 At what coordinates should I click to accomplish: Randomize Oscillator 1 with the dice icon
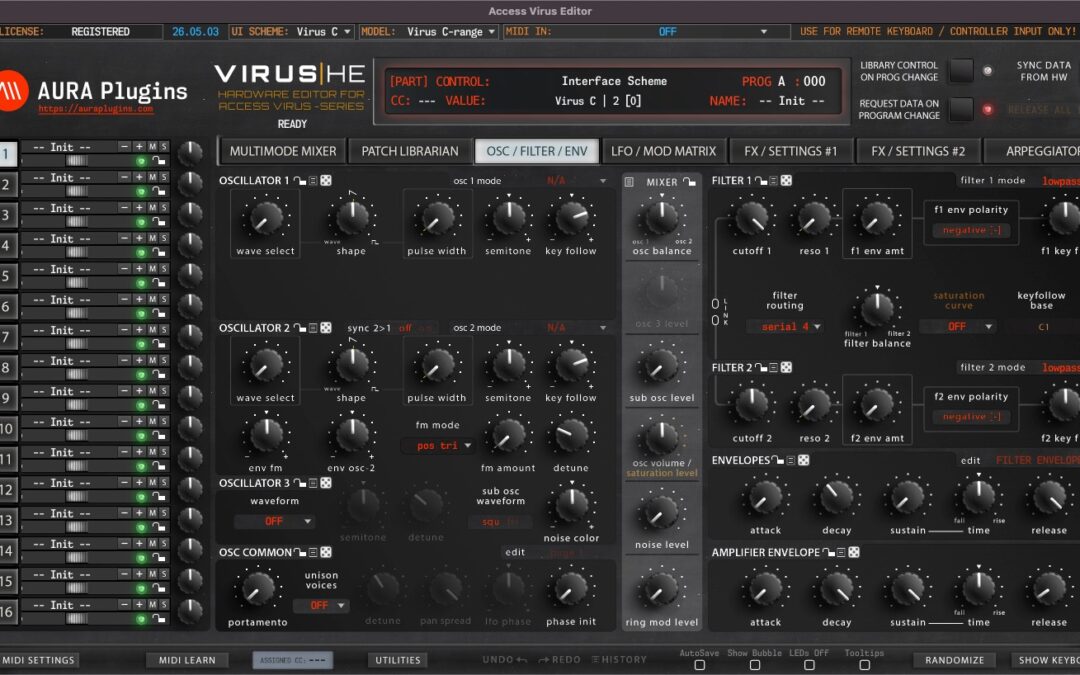(x=326, y=180)
